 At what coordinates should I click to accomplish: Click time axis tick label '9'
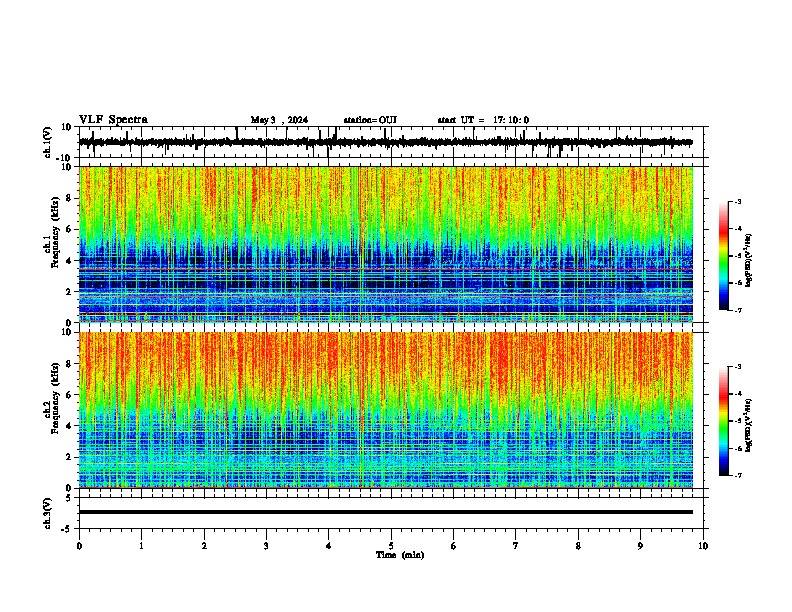point(640,546)
